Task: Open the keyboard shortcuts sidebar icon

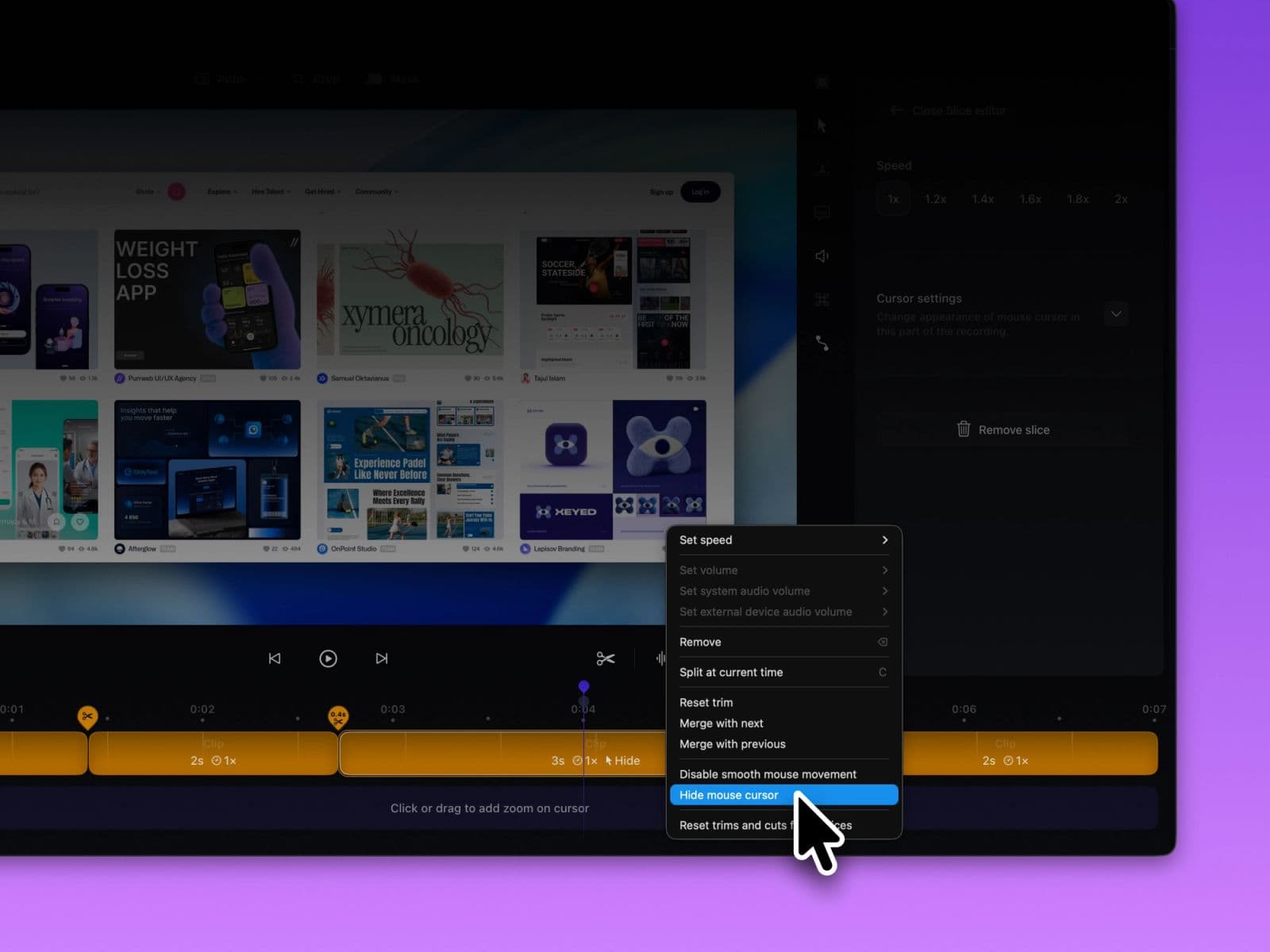Action: click(822, 299)
